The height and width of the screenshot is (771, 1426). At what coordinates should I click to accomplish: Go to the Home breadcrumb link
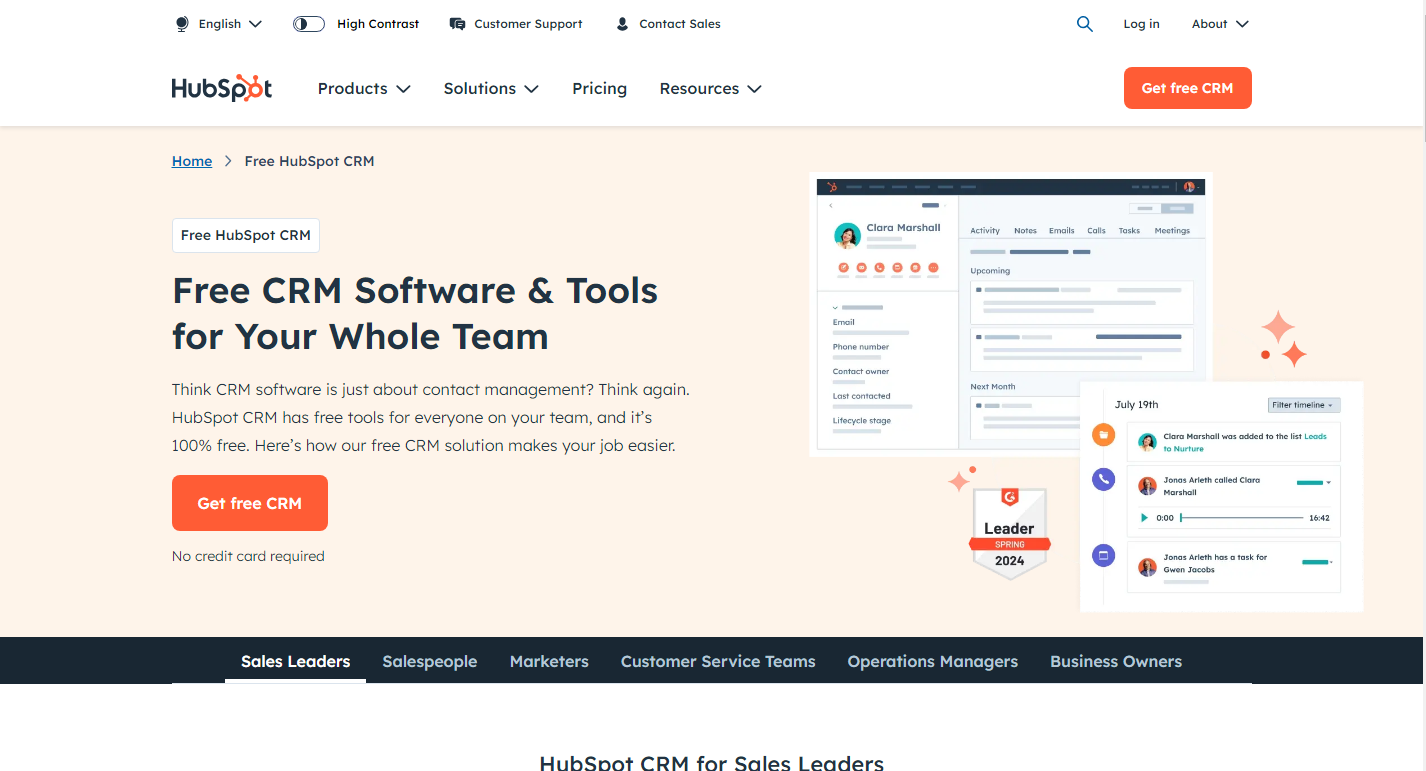[192, 161]
